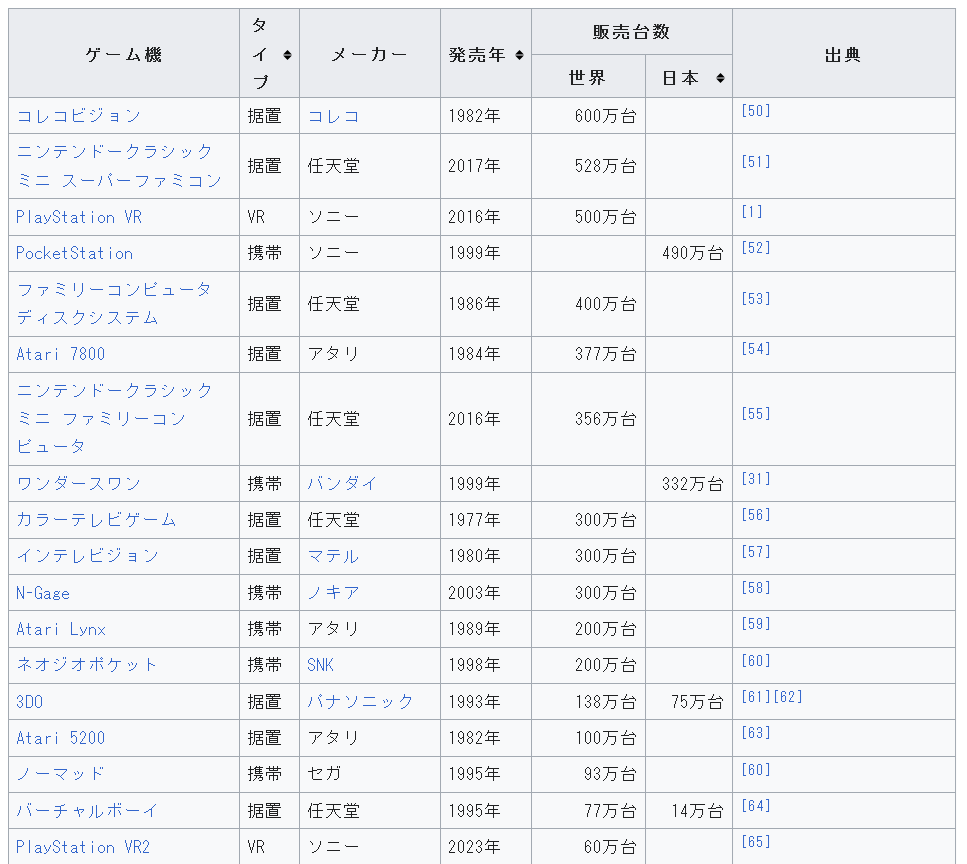Image resolution: width=967 pixels, height=864 pixels.
Task: Open reference [65] for PlayStation VR2
Action: point(755,842)
